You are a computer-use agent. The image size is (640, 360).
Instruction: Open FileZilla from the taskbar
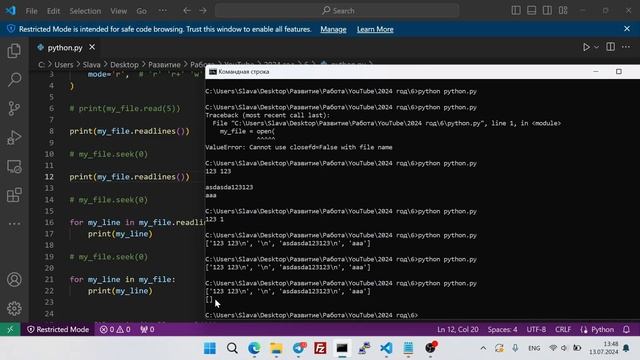320,348
